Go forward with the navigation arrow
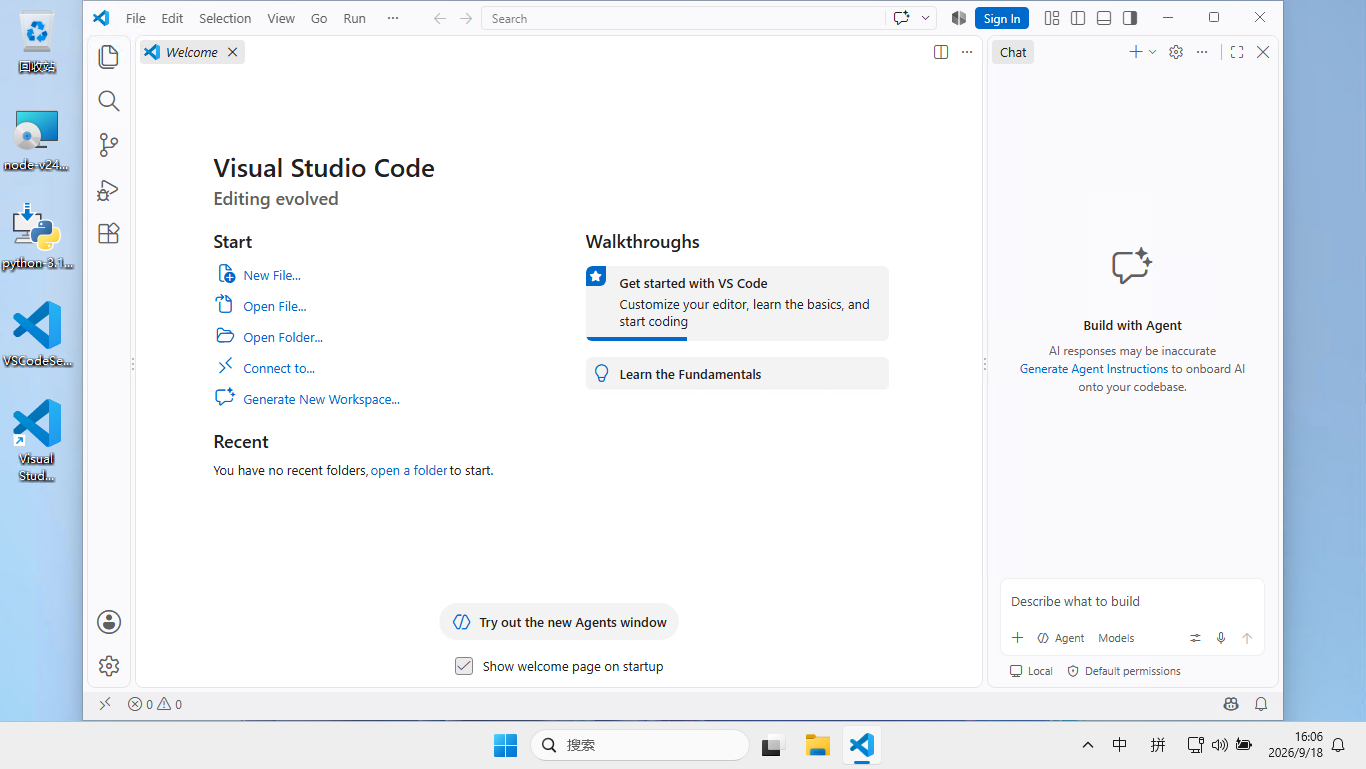This screenshot has width=1366, height=769. coord(466,18)
